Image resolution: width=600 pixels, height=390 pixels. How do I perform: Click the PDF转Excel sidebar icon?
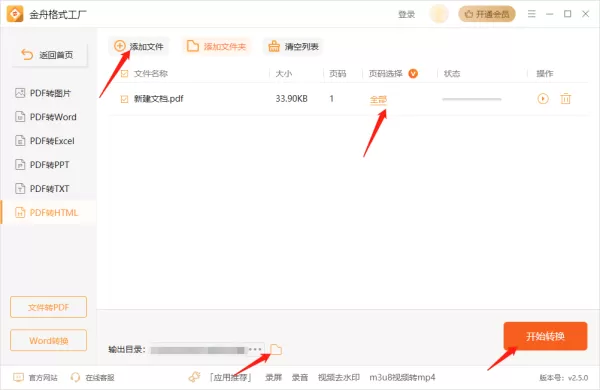tap(20, 141)
